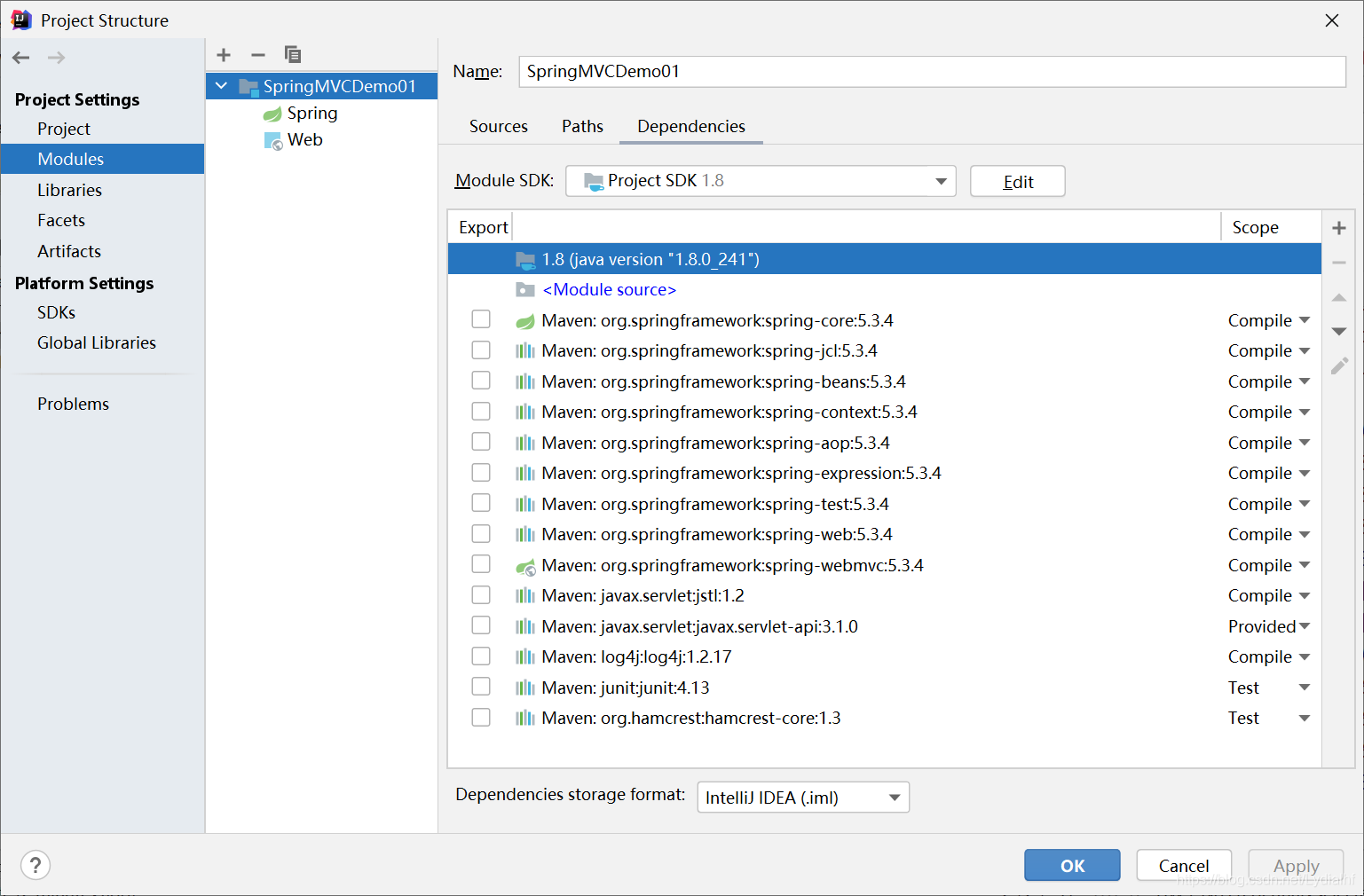Change scope of spring-web dependency
The width and height of the screenshot is (1364, 896).
click(x=1269, y=535)
